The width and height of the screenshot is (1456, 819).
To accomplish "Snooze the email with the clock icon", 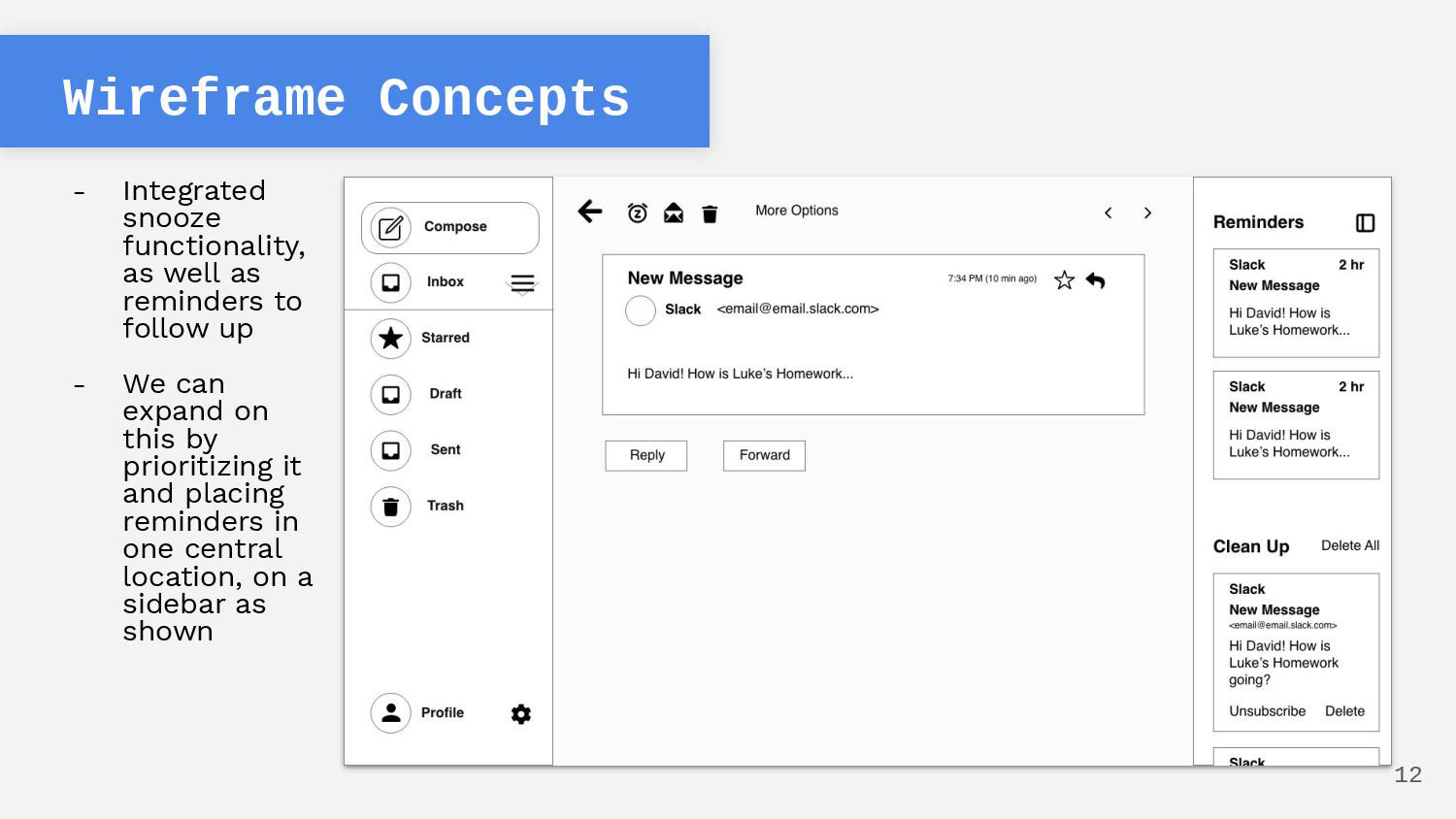I will (x=637, y=213).
